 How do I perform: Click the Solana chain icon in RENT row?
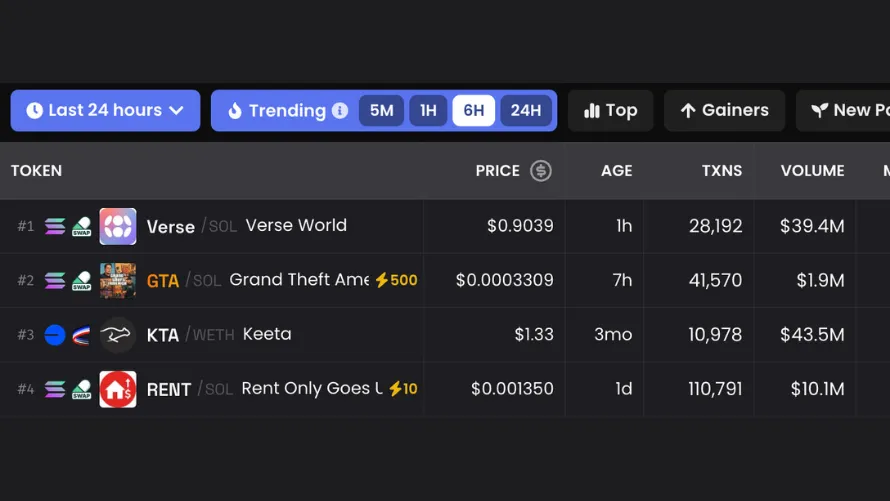tap(55, 389)
